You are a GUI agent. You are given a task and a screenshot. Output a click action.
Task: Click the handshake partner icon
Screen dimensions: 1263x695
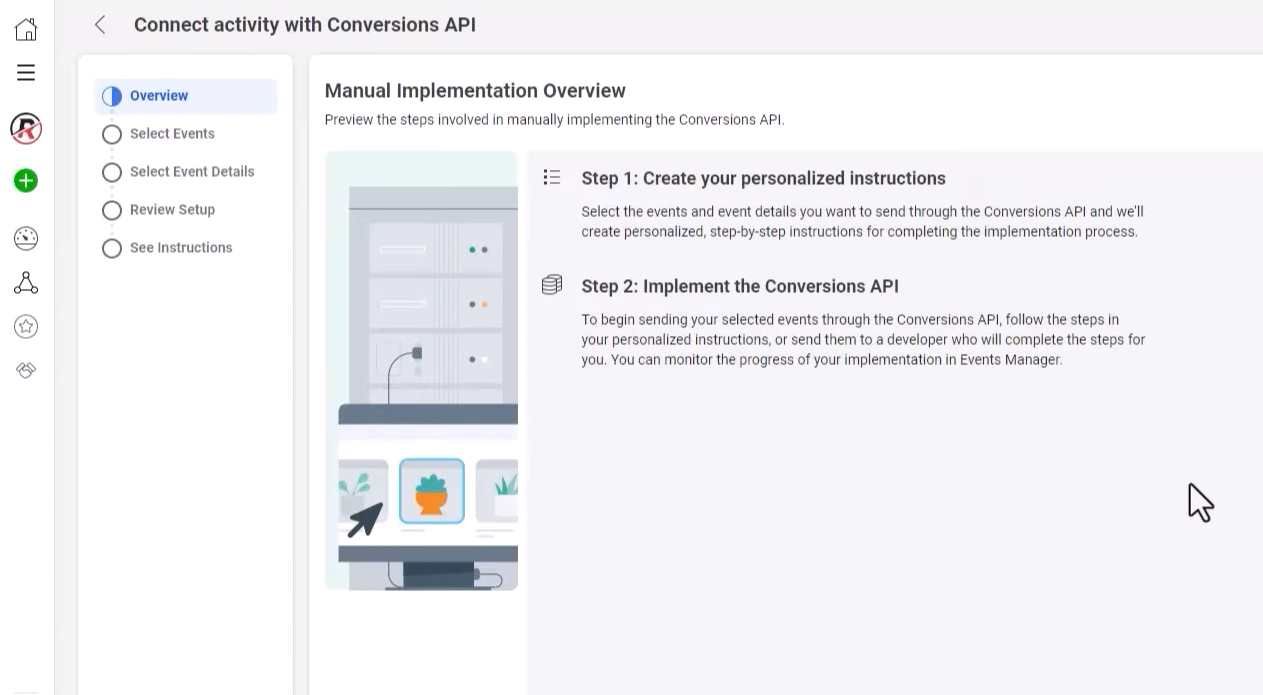coord(26,370)
